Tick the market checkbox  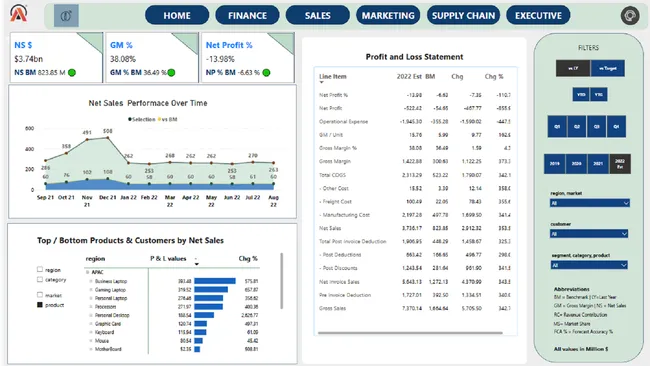click(x=40, y=295)
